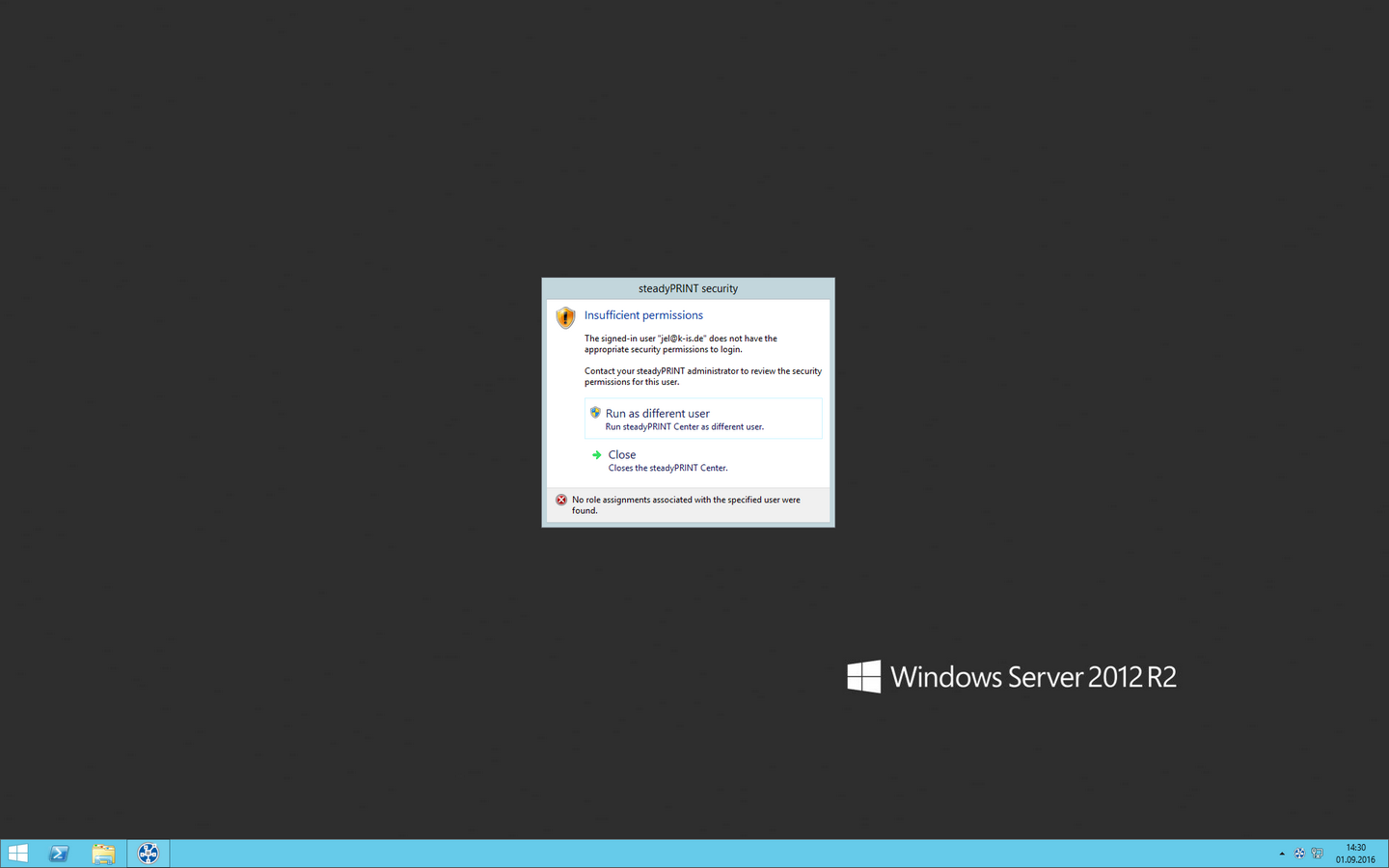The width and height of the screenshot is (1389, 868).
Task: Click the "steadyPRINT security" title bar
Action: click(688, 288)
